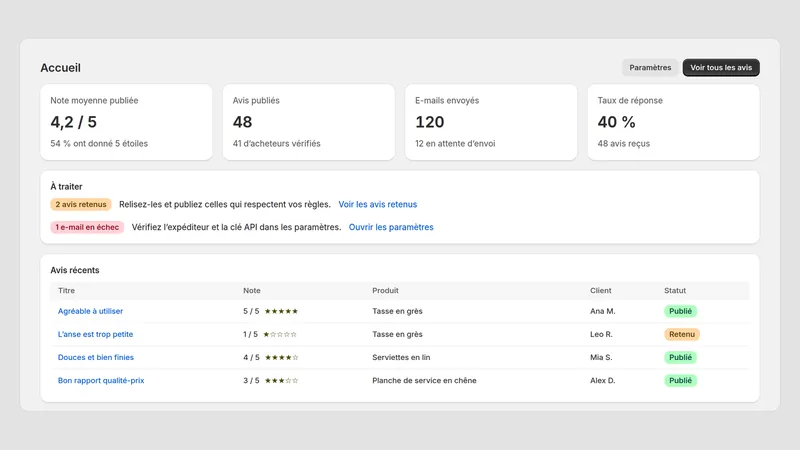This screenshot has width=800, height=450.
Task: Open review L'anse est trop petite
Action: (x=95, y=334)
